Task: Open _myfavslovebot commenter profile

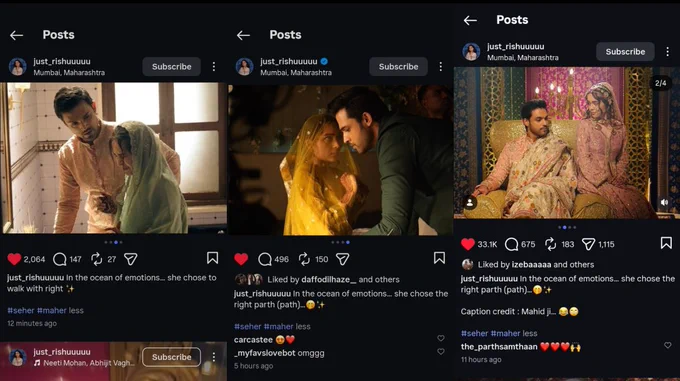Action: (x=265, y=353)
